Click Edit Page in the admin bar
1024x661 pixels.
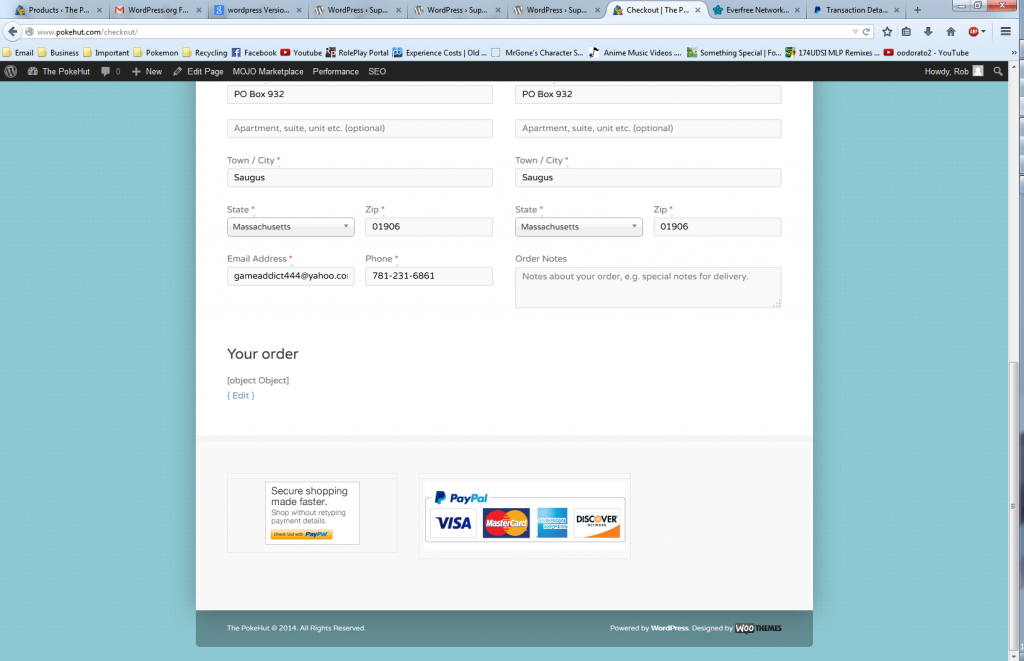[198, 72]
